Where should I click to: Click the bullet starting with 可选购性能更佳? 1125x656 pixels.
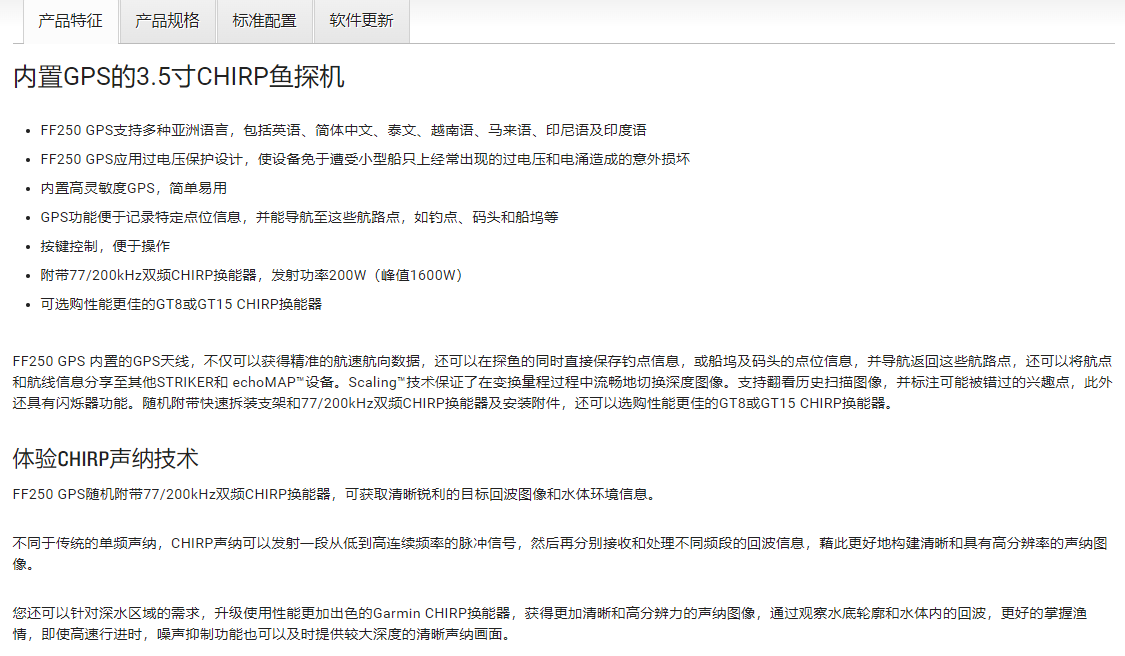click(181, 304)
